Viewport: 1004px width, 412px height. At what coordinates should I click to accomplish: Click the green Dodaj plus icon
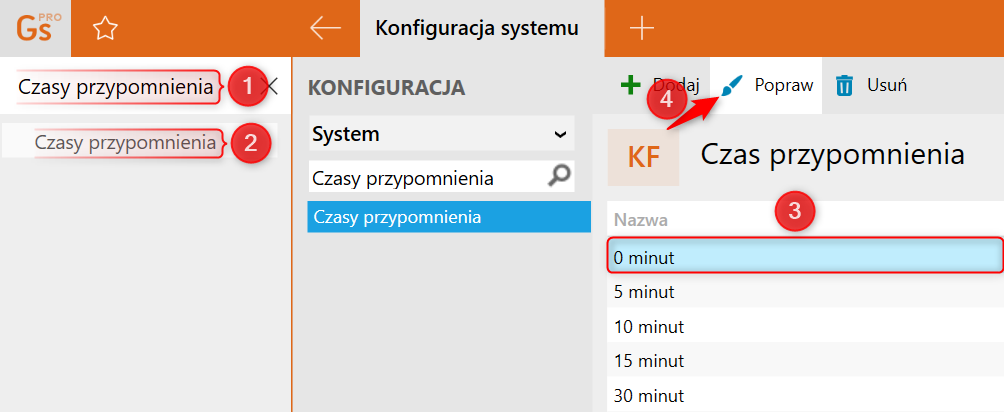(x=630, y=85)
